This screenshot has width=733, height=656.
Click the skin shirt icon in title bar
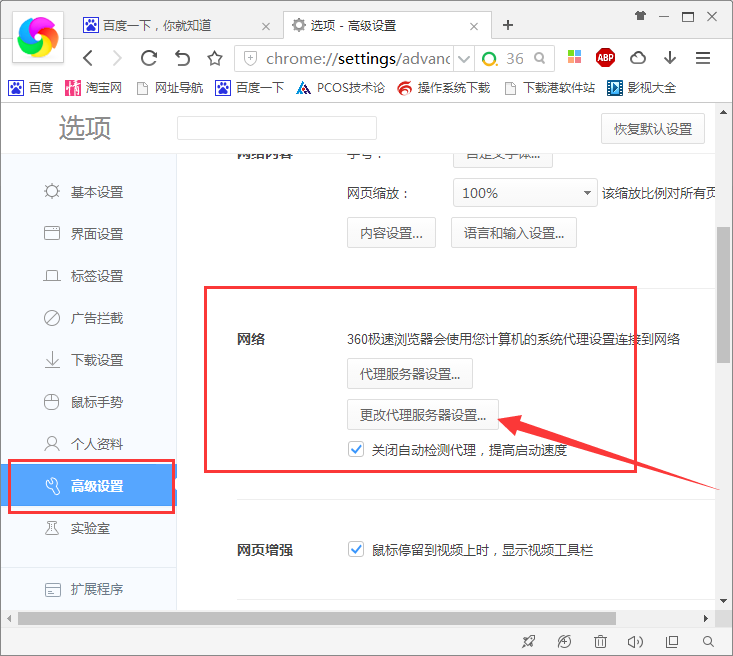640,16
